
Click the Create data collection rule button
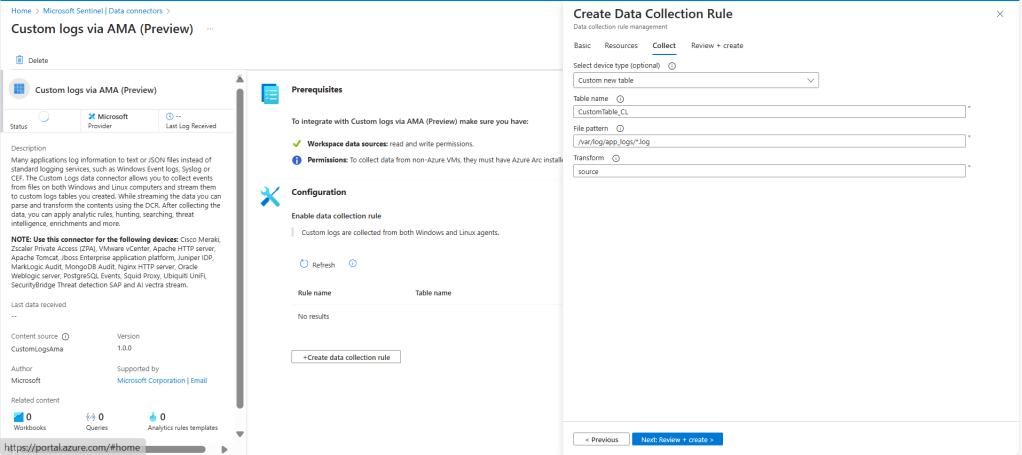click(x=346, y=357)
